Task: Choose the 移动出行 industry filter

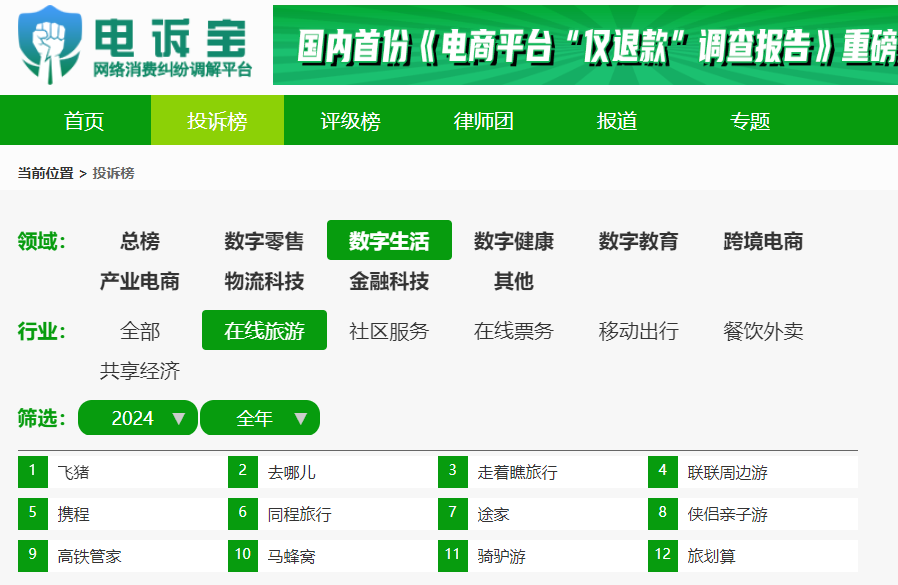Action: click(x=639, y=331)
